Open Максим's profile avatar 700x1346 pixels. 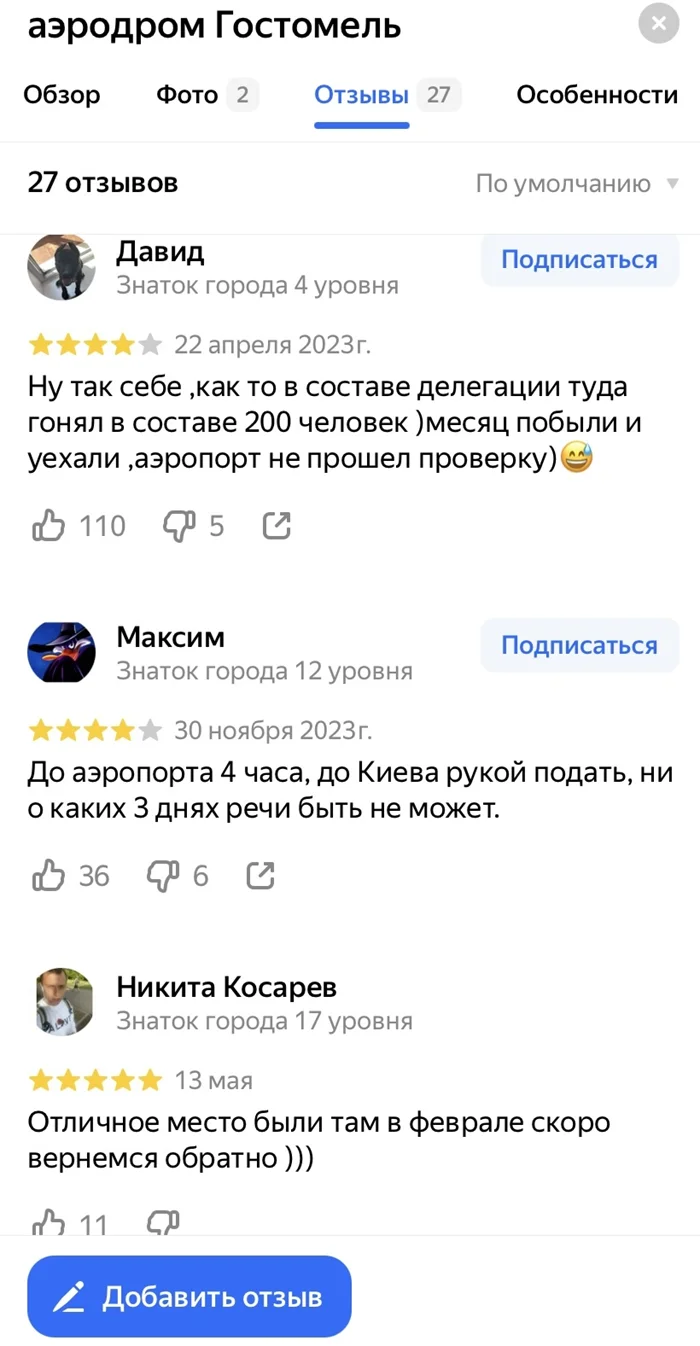(x=61, y=652)
